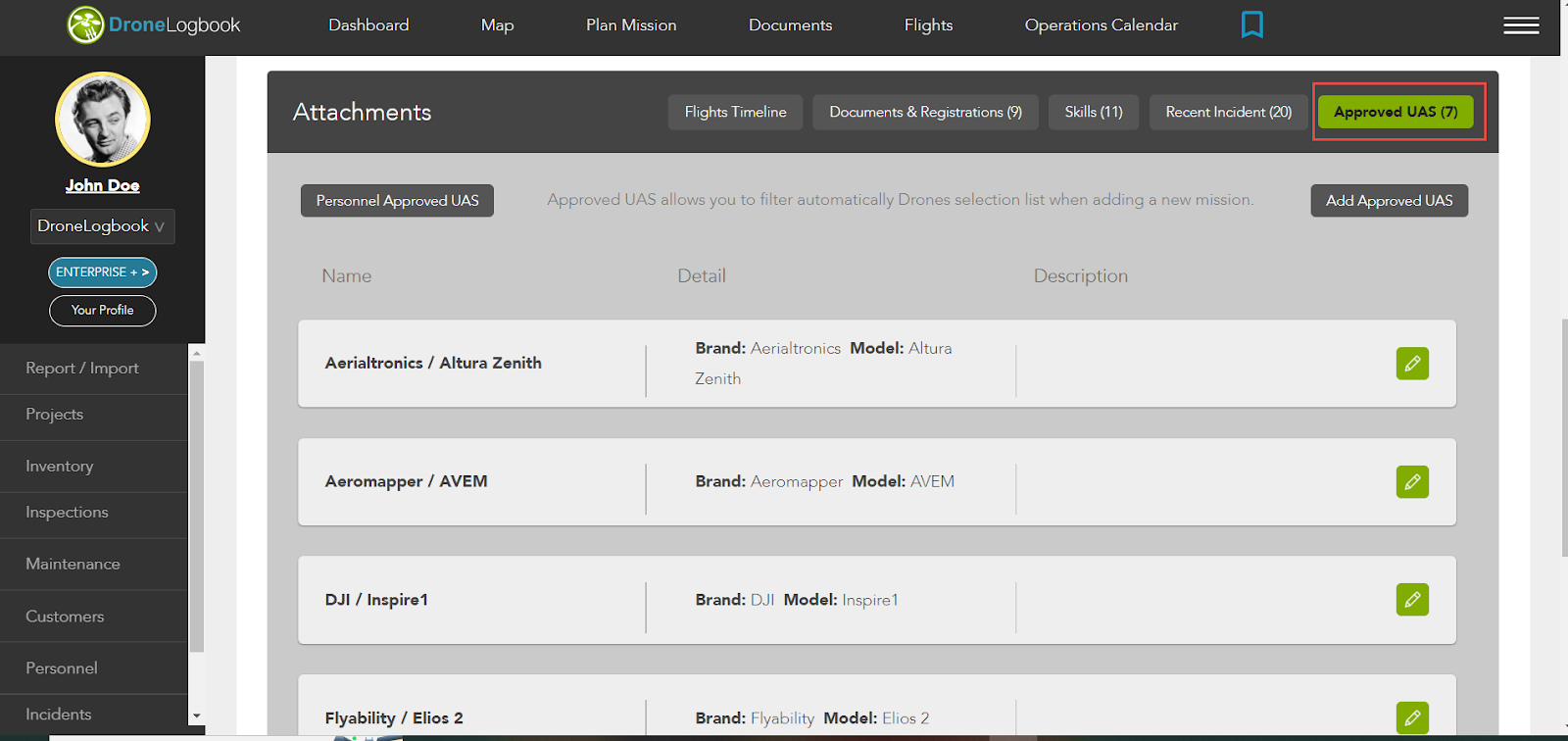
Task: Edit the Aeromapper / AVEM entry
Action: 1412,481
